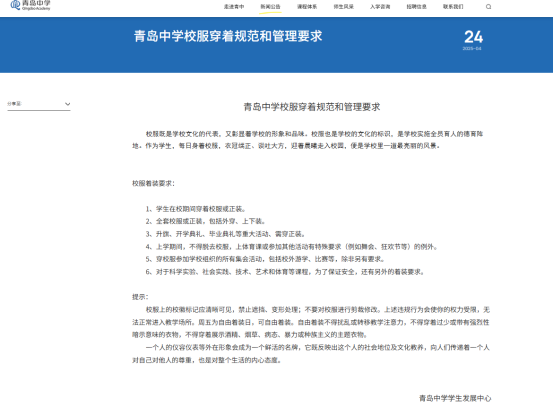Expand the share dropdown in the left sidebar
Viewport: 553px width, 416px height.
coord(39,104)
